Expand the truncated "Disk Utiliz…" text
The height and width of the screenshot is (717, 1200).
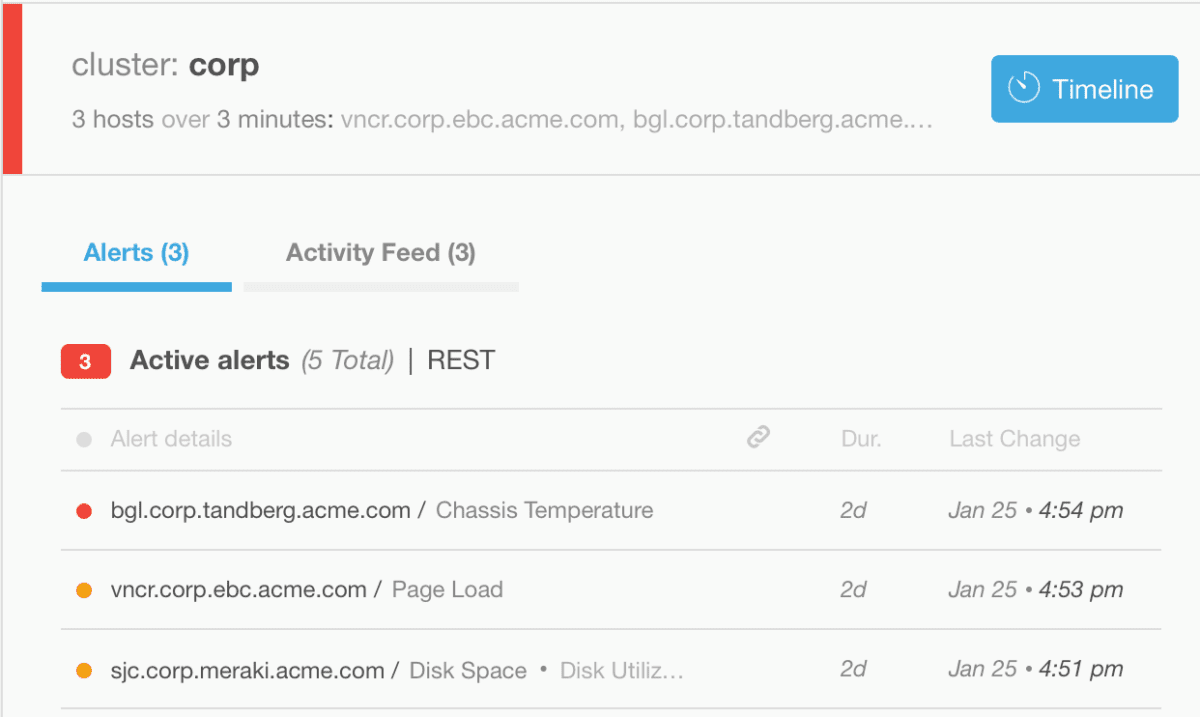tap(622, 669)
